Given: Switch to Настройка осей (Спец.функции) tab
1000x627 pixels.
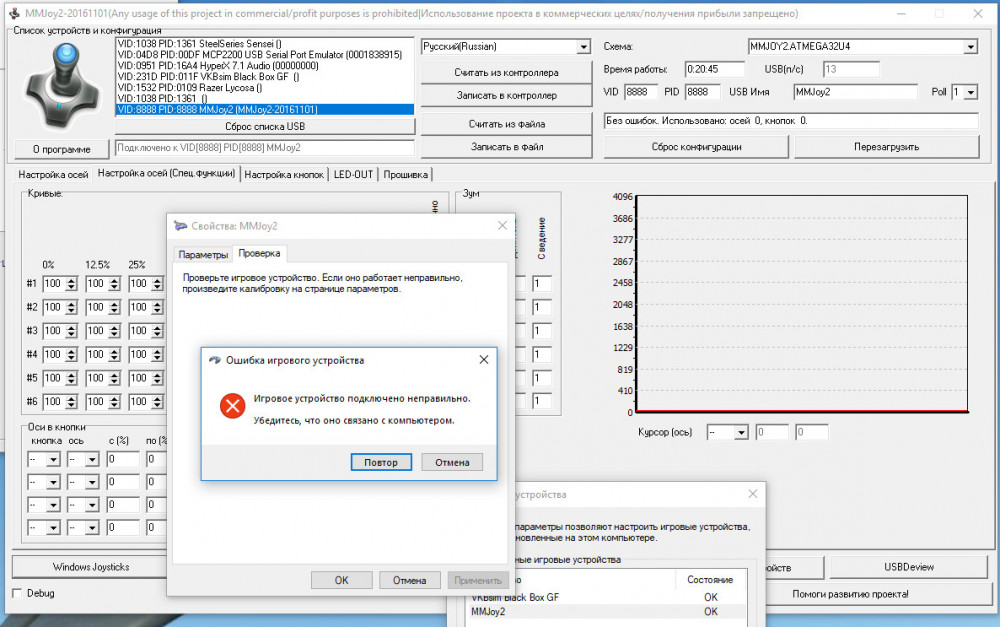Looking at the screenshot, I should point(166,173).
